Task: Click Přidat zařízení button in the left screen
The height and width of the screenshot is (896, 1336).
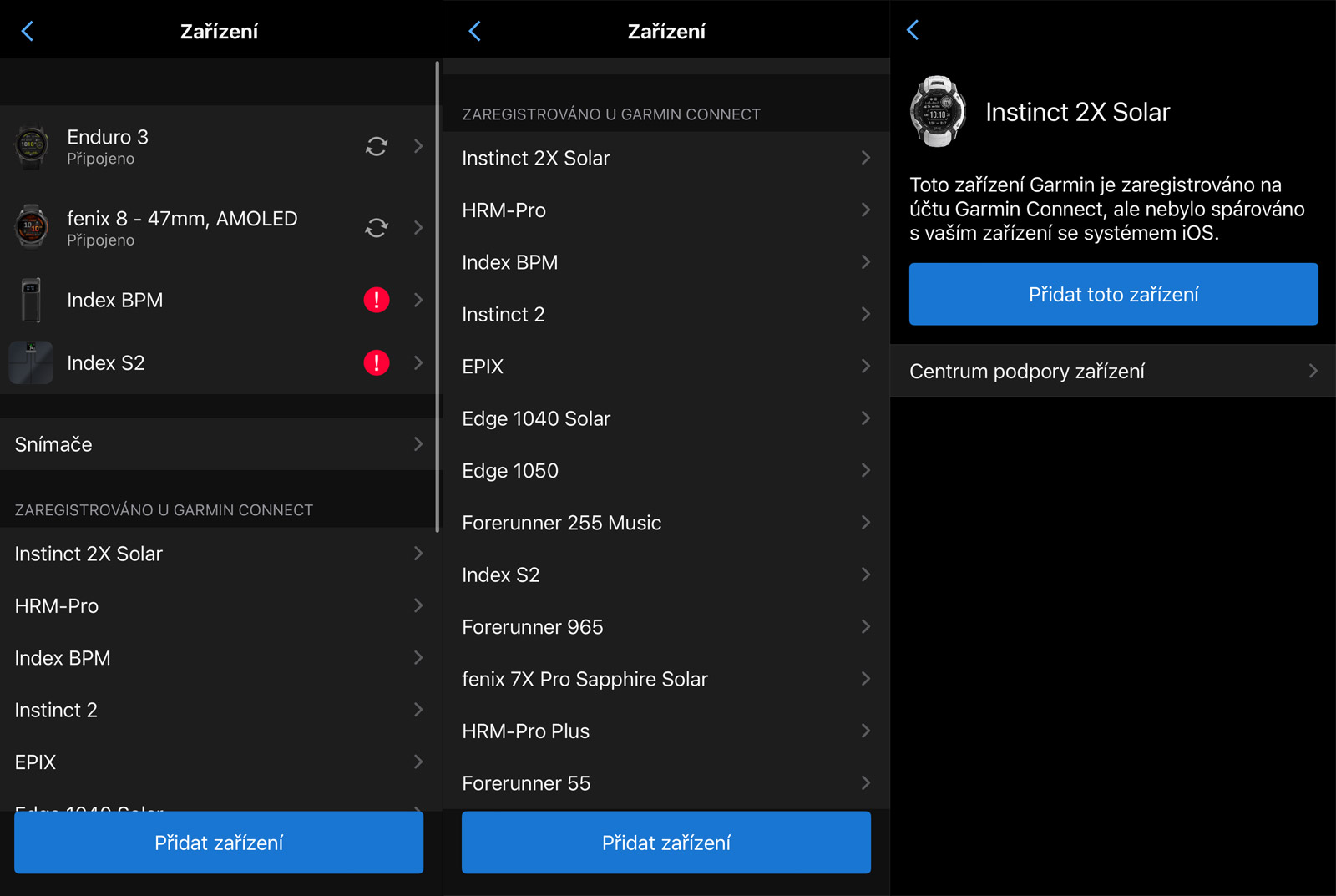Action: point(219,843)
